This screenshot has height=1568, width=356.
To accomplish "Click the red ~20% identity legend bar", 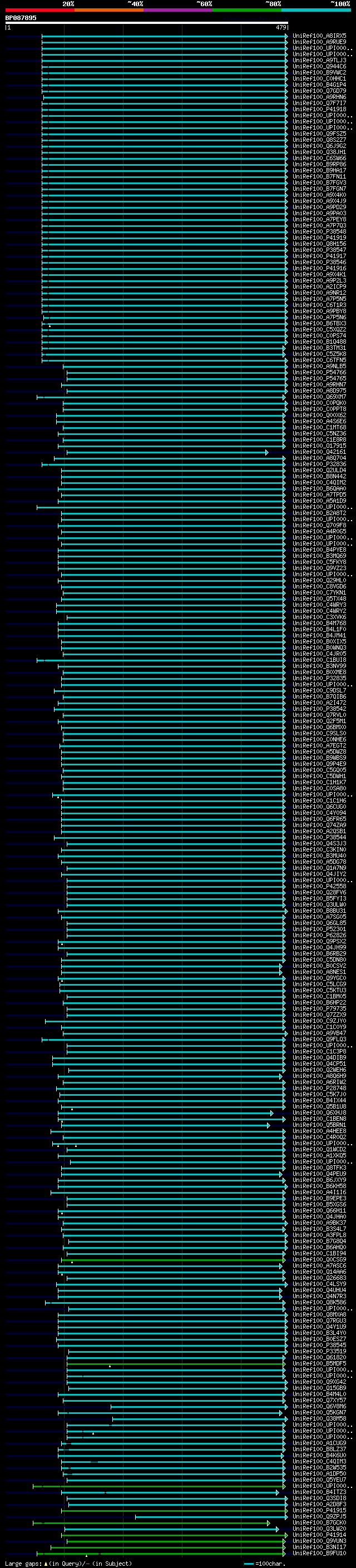I will point(40,10).
